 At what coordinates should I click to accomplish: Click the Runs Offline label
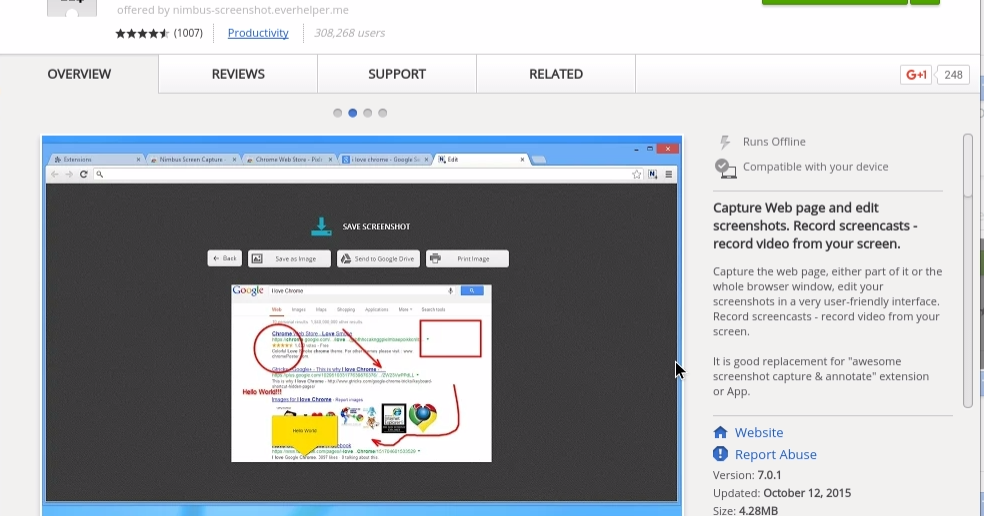coord(774,142)
